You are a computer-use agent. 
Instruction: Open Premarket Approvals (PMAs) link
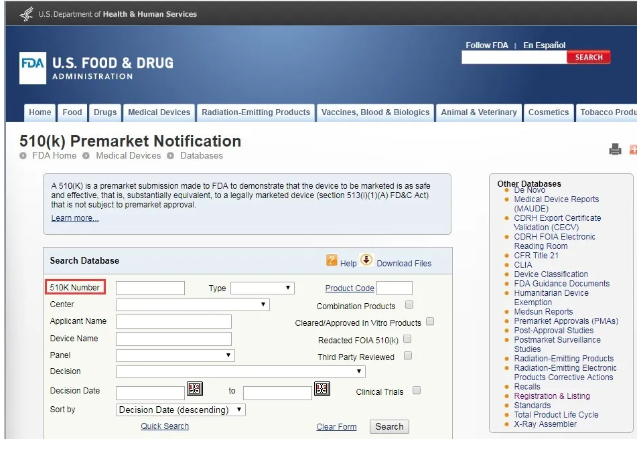[566, 321]
